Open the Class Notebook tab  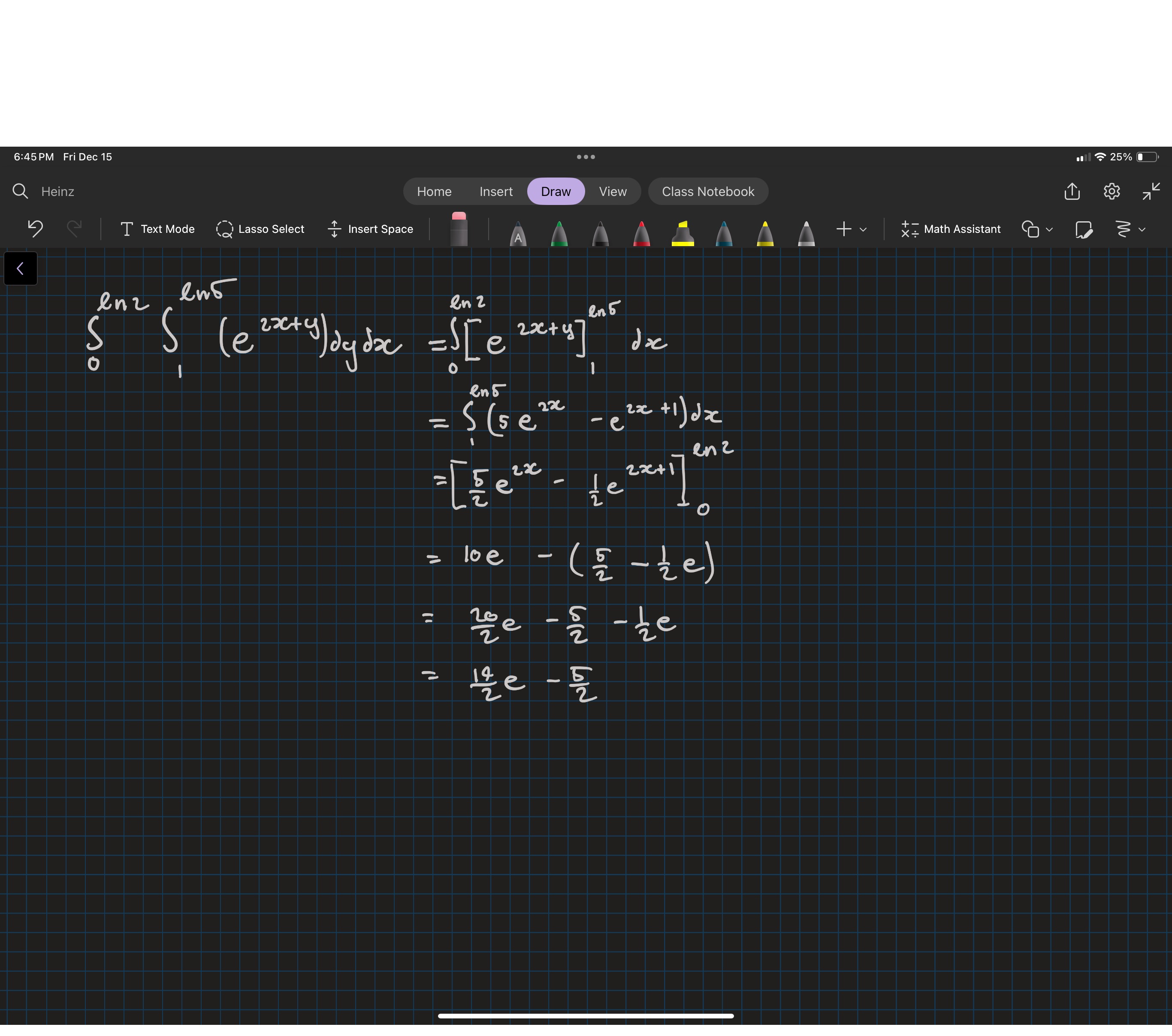708,191
